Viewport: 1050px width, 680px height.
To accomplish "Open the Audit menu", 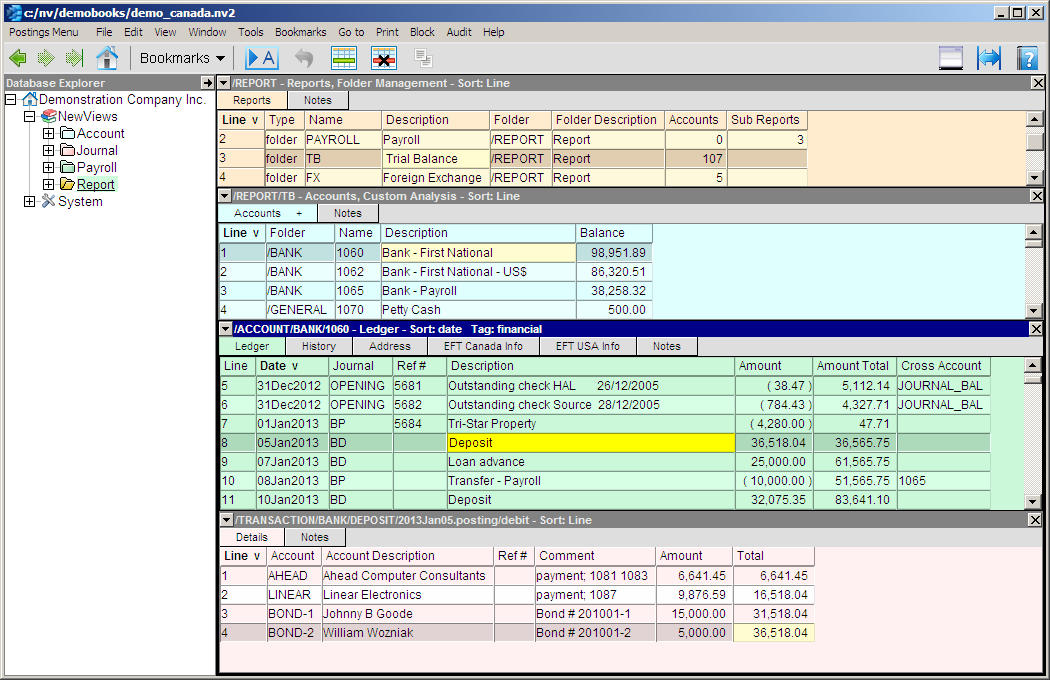I will pos(459,32).
